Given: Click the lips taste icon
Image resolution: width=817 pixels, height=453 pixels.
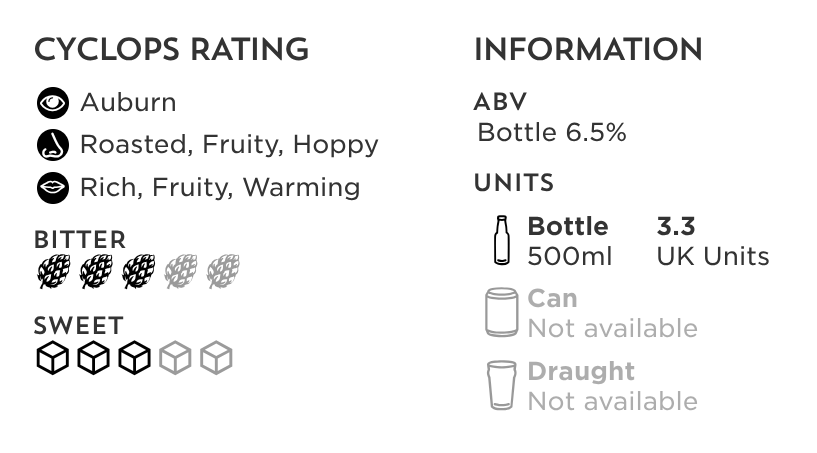Looking at the screenshot, I should pos(53,188).
